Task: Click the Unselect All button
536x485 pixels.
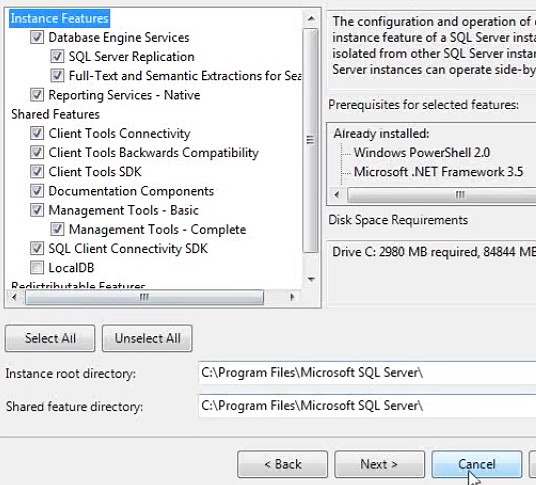Action: (x=147, y=338)
